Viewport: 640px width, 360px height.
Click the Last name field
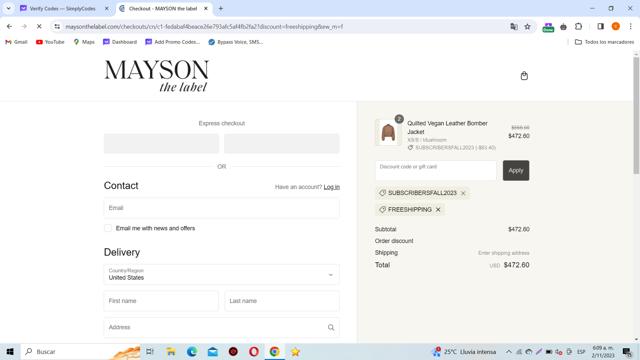282,301
